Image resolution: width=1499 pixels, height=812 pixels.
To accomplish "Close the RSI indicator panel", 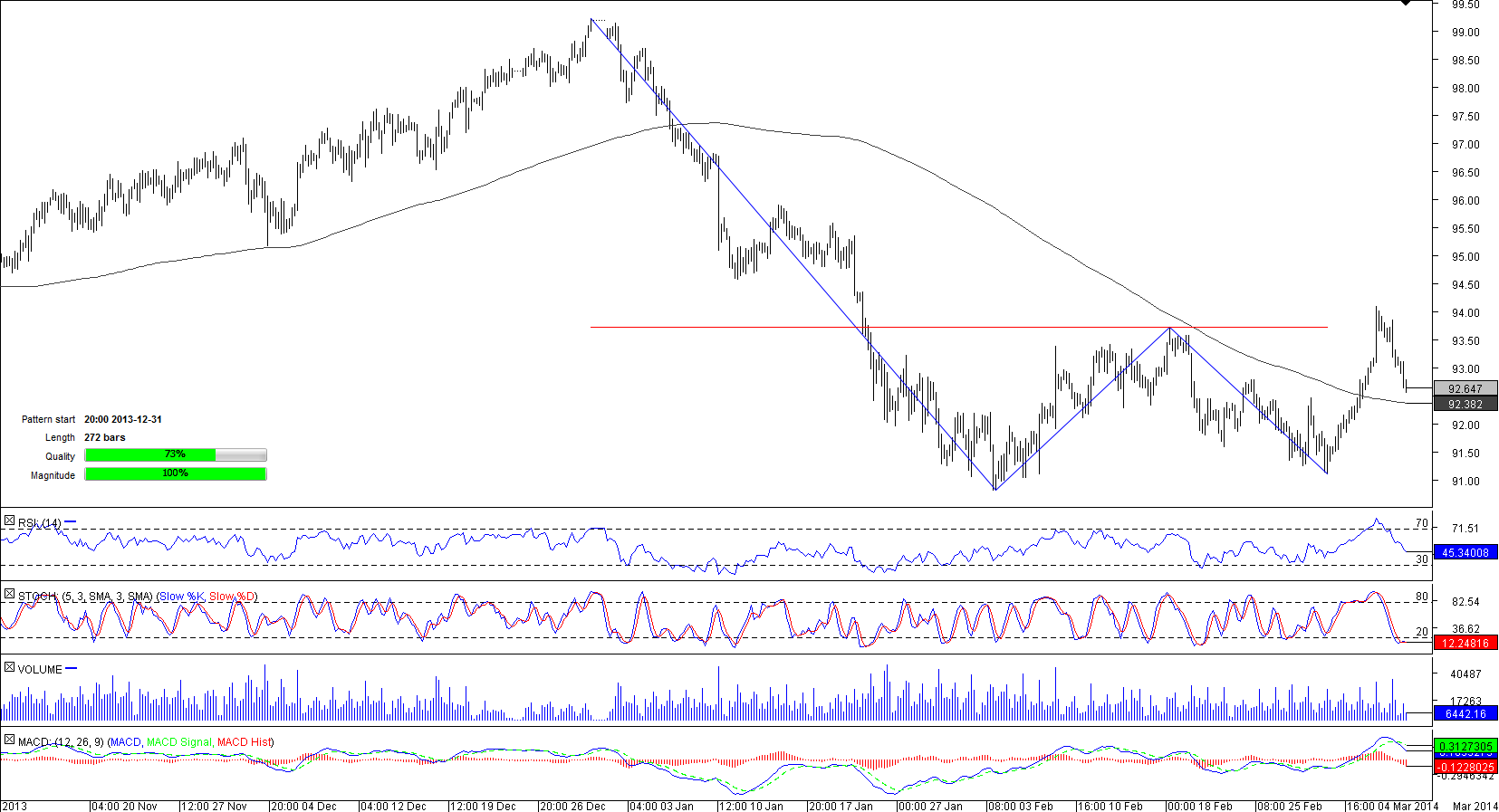I will pyautogui.click(x=9, y=521).
